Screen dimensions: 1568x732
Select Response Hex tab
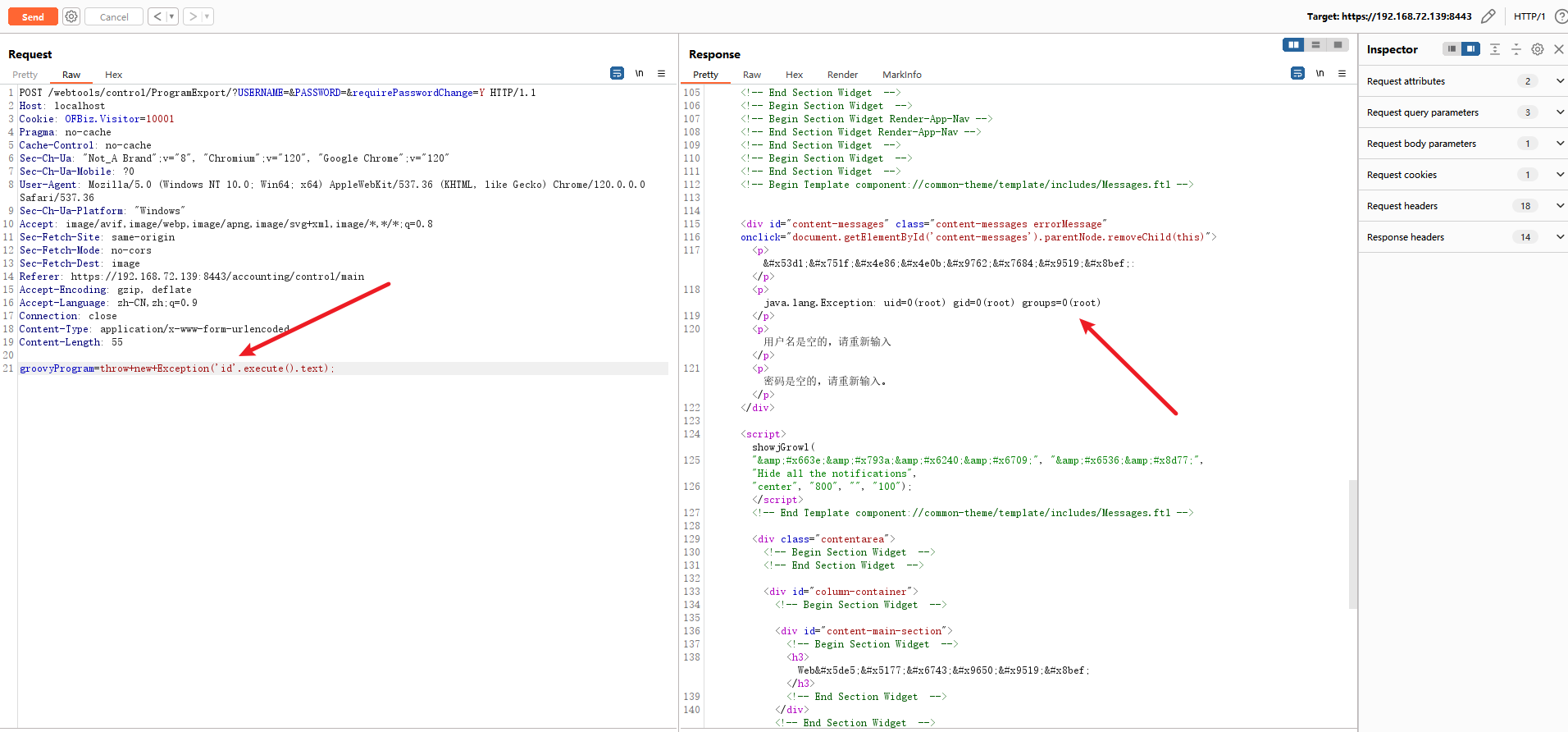[x=794, y=75]
